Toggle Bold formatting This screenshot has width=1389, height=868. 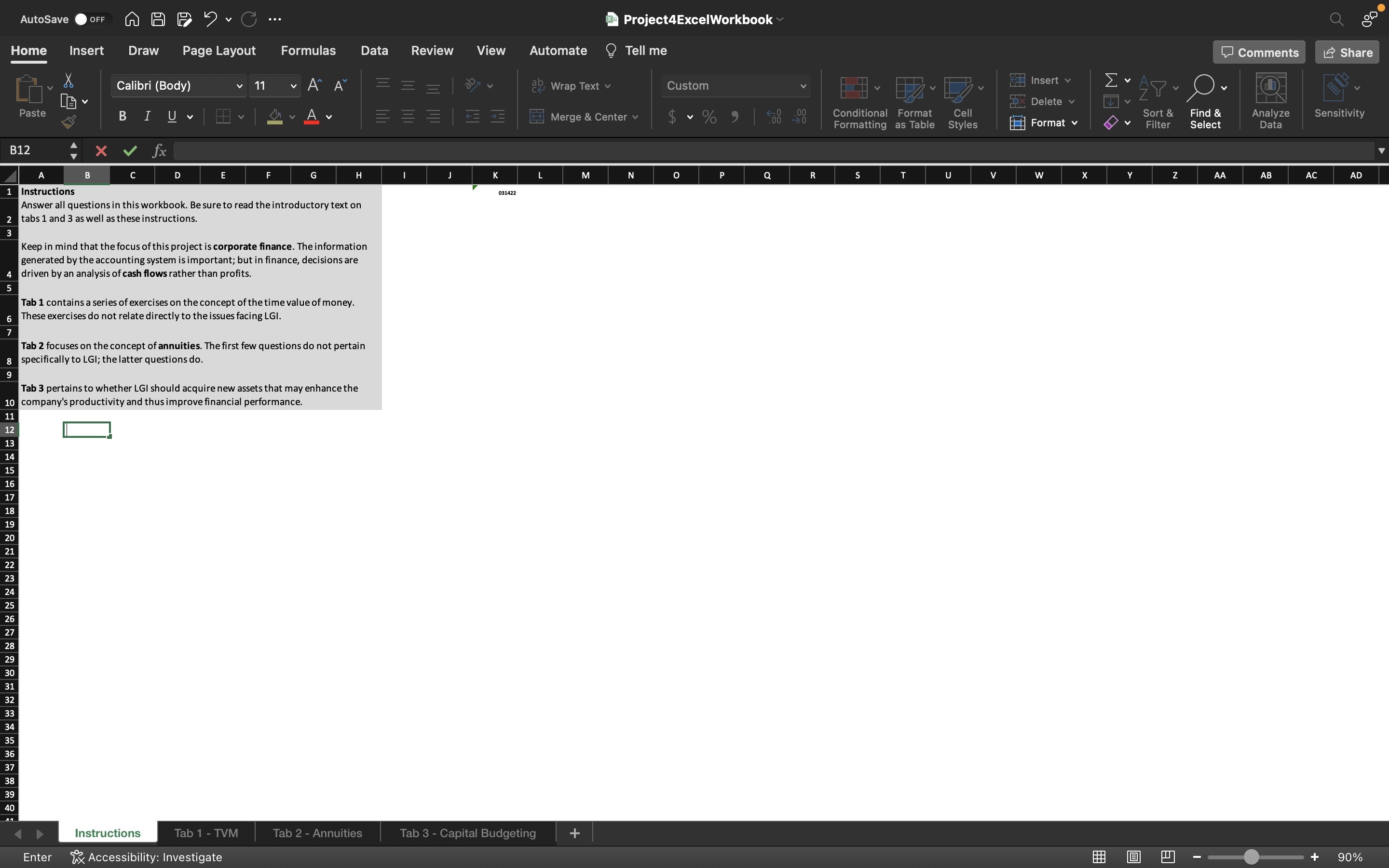122,117
